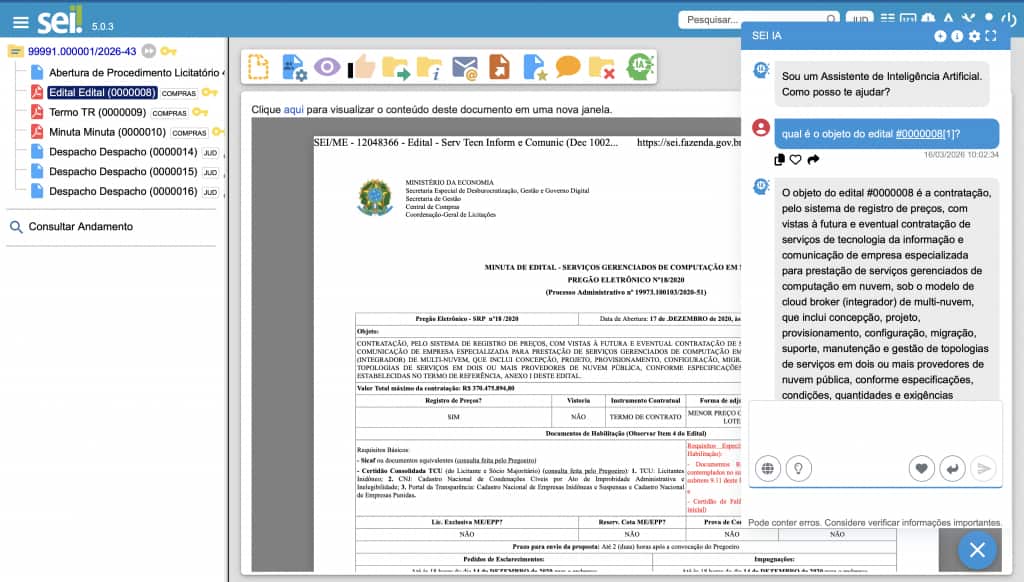Open Minuta Minuta (0000010) document
Viewport: 1024px width, 582px height.
click(107, 132)
